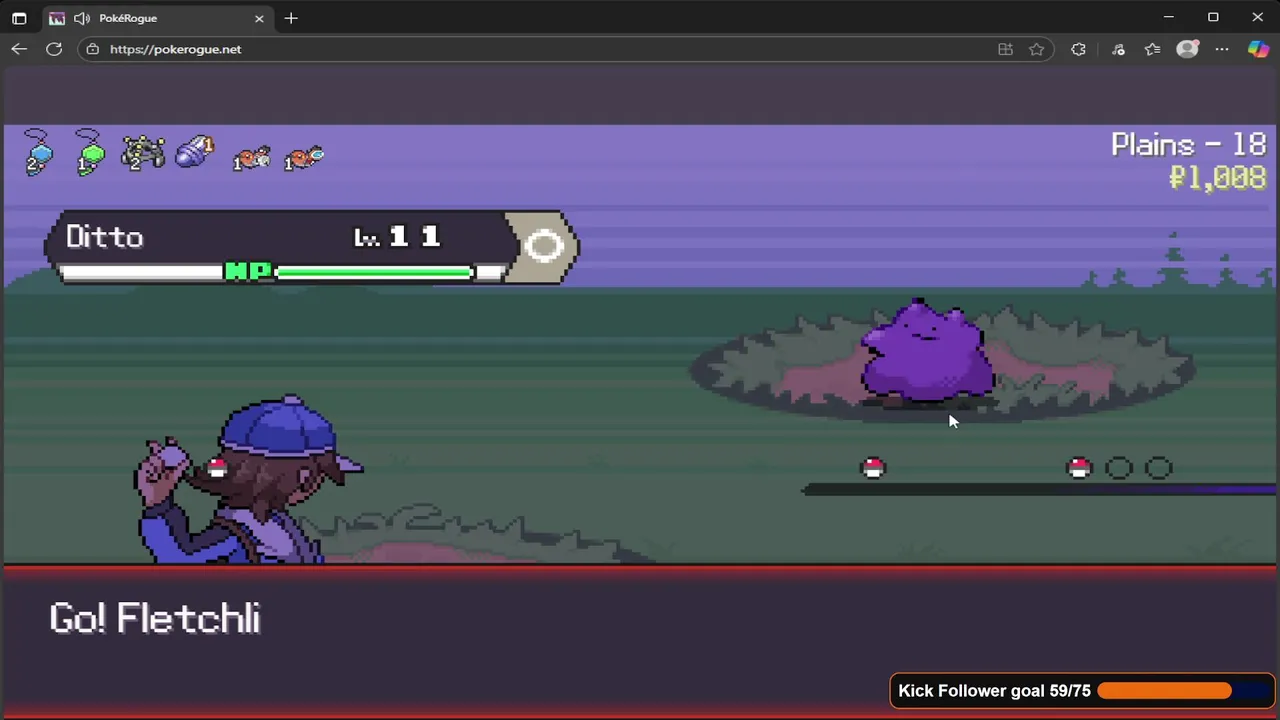
Task: Click the ₽1,008 money counter
Action: pyautogui.click(x=1217, y=178)
